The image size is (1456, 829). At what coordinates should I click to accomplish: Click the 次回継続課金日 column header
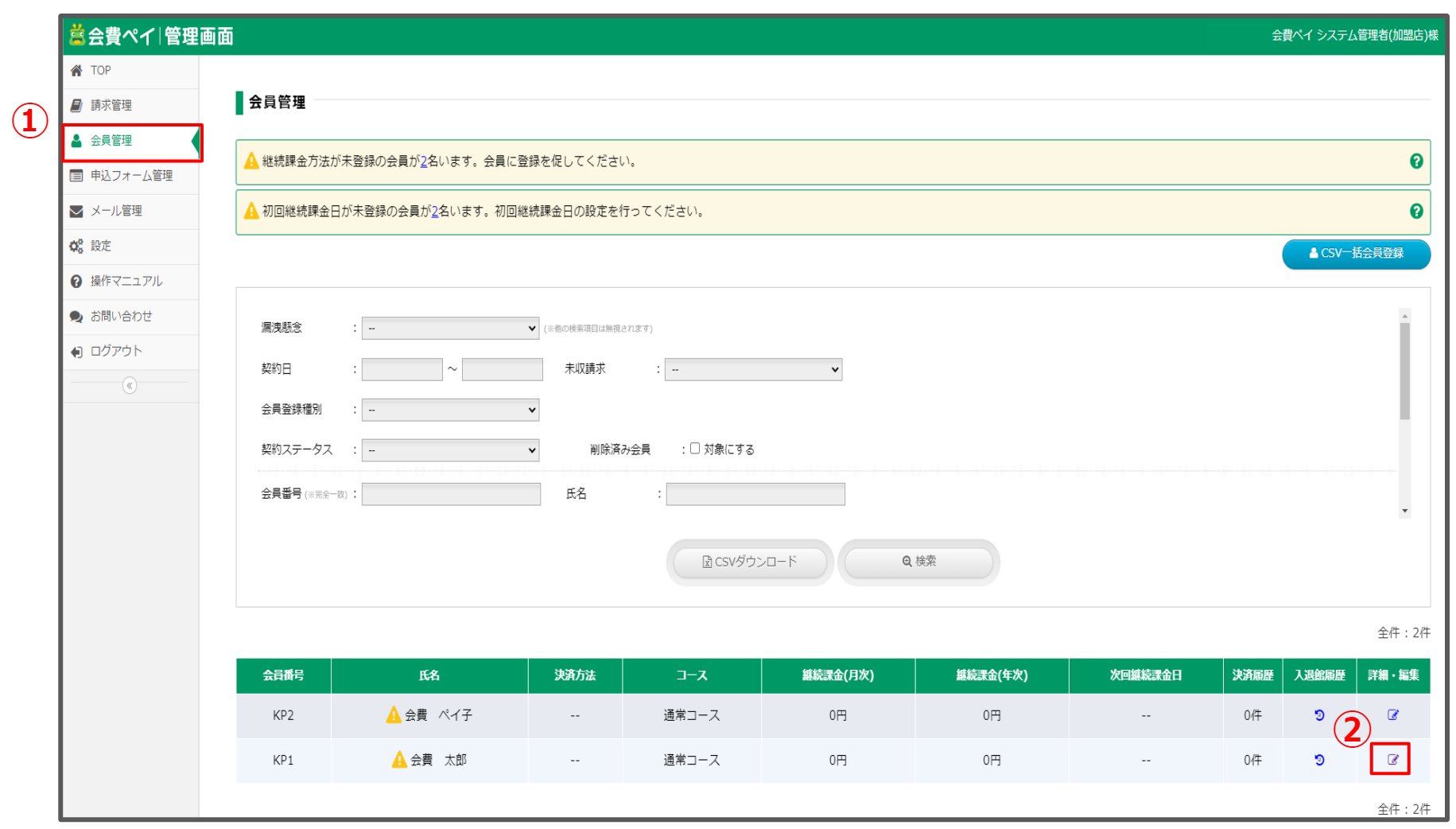point(1146,675)
